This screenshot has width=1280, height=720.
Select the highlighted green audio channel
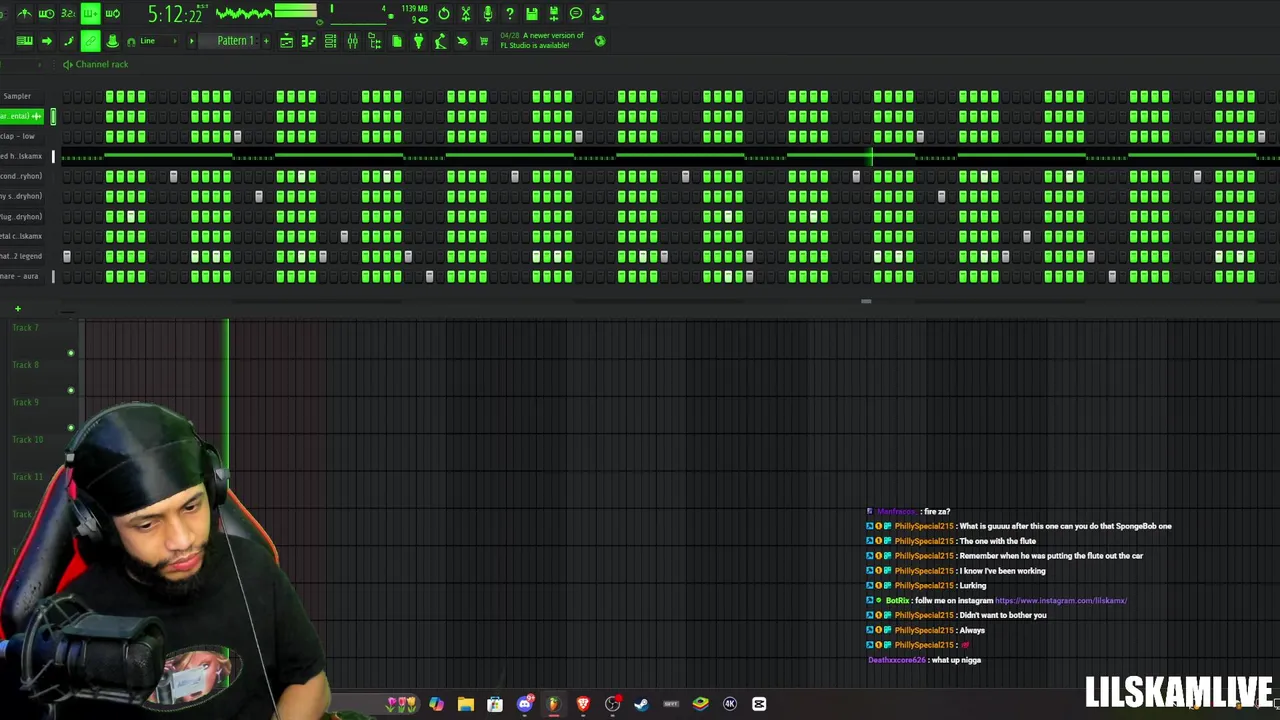(x=20, y=116)
